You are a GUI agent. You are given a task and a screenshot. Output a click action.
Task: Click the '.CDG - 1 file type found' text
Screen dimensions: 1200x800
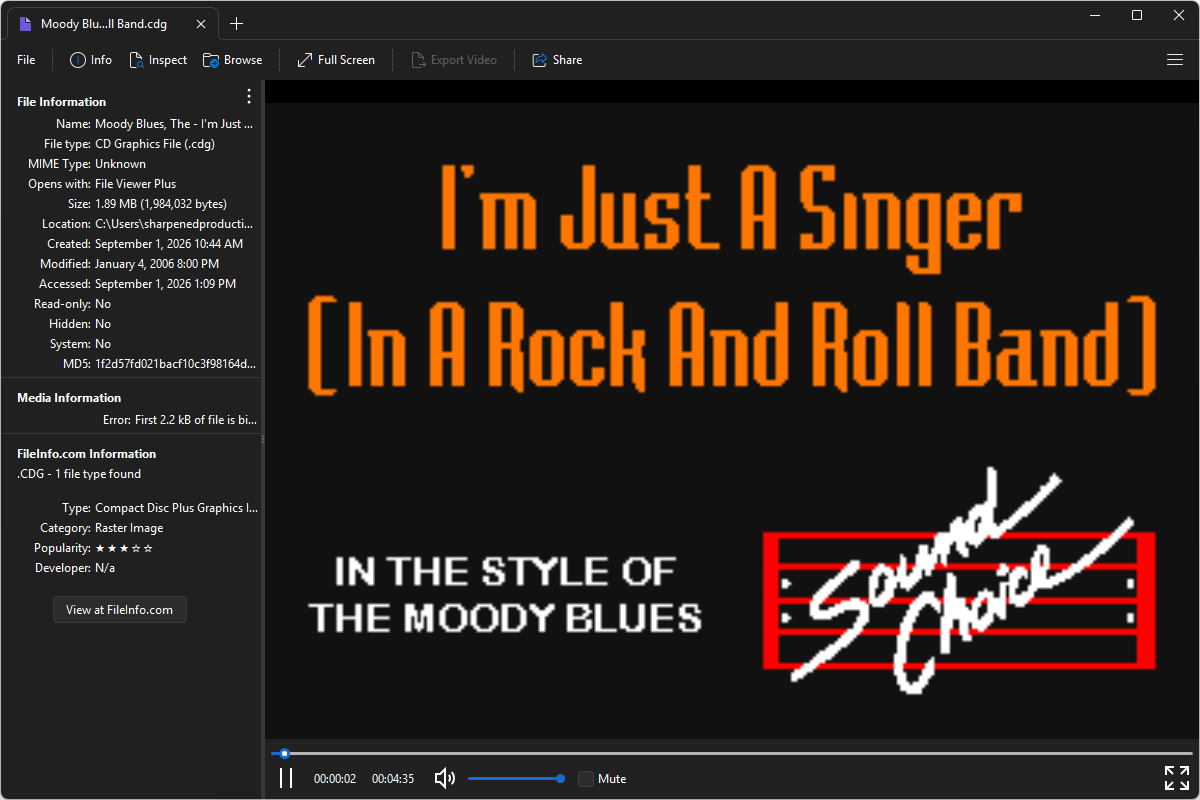(x=79, y=474)
